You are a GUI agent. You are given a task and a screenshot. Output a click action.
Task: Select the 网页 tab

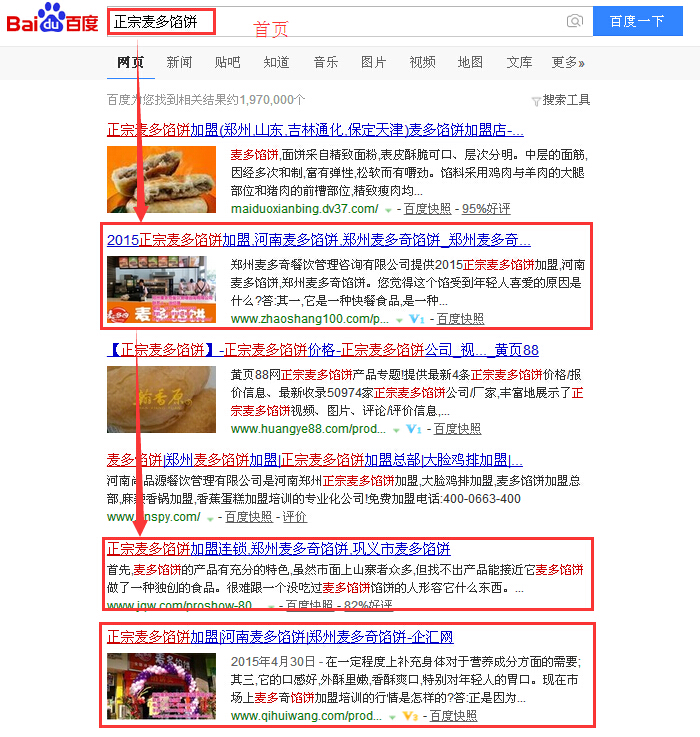click(x=131, y=63)
